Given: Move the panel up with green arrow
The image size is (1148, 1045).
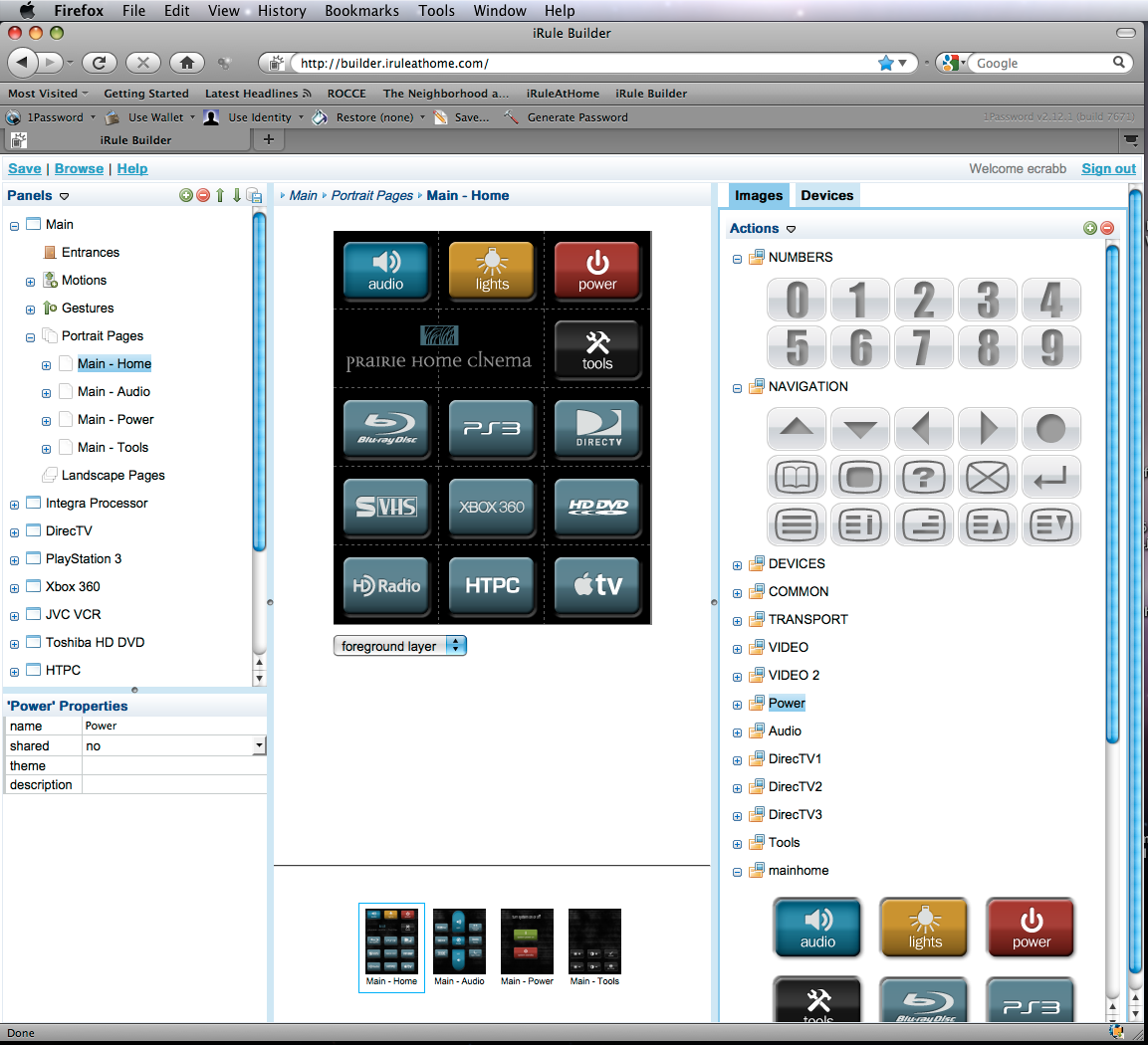Looking at the screenshot, I should pos(220,195).
